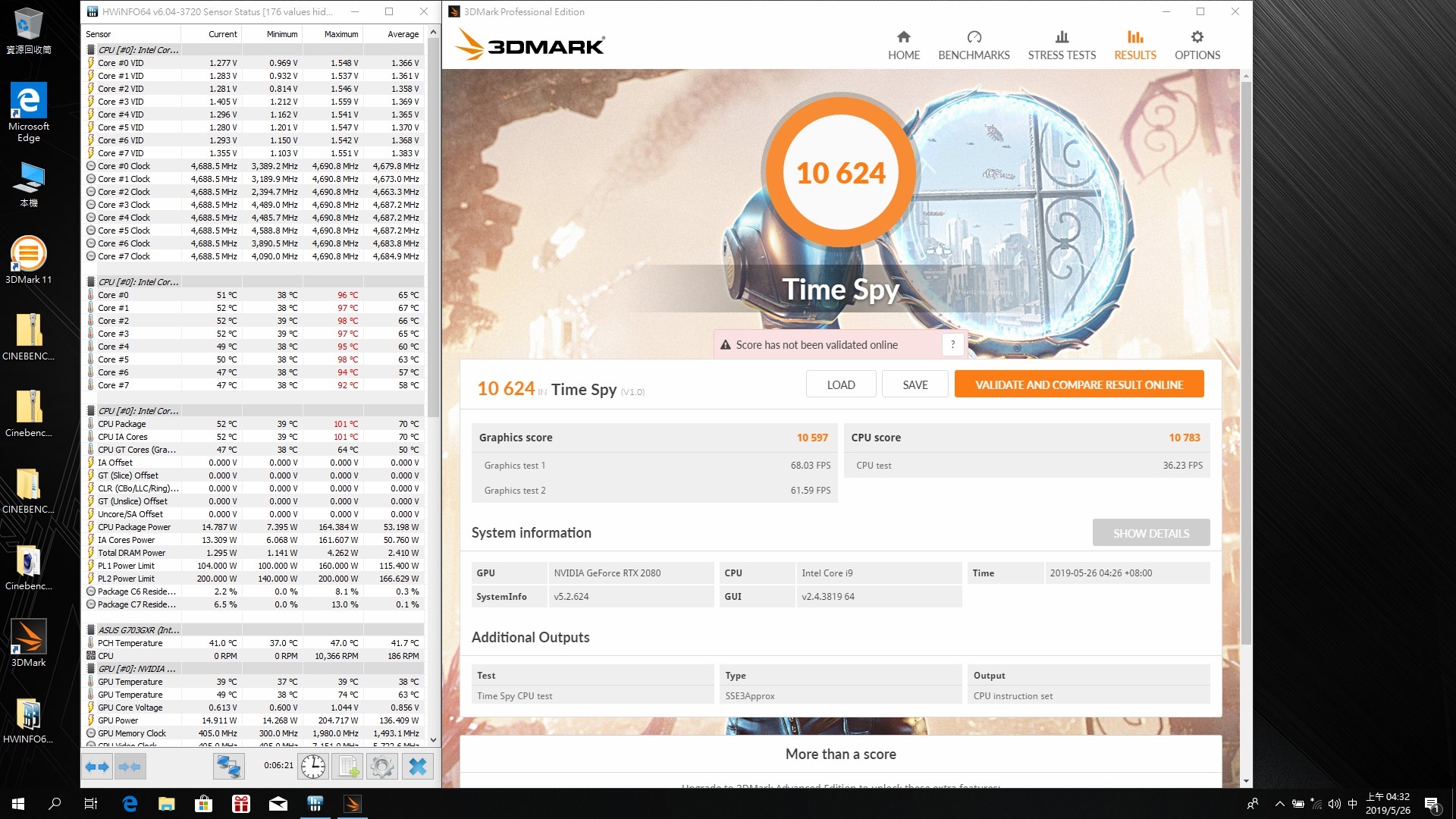
Task: Click the HWiNFO sensor list scroll-up arrow
Action: coord(434,32)
